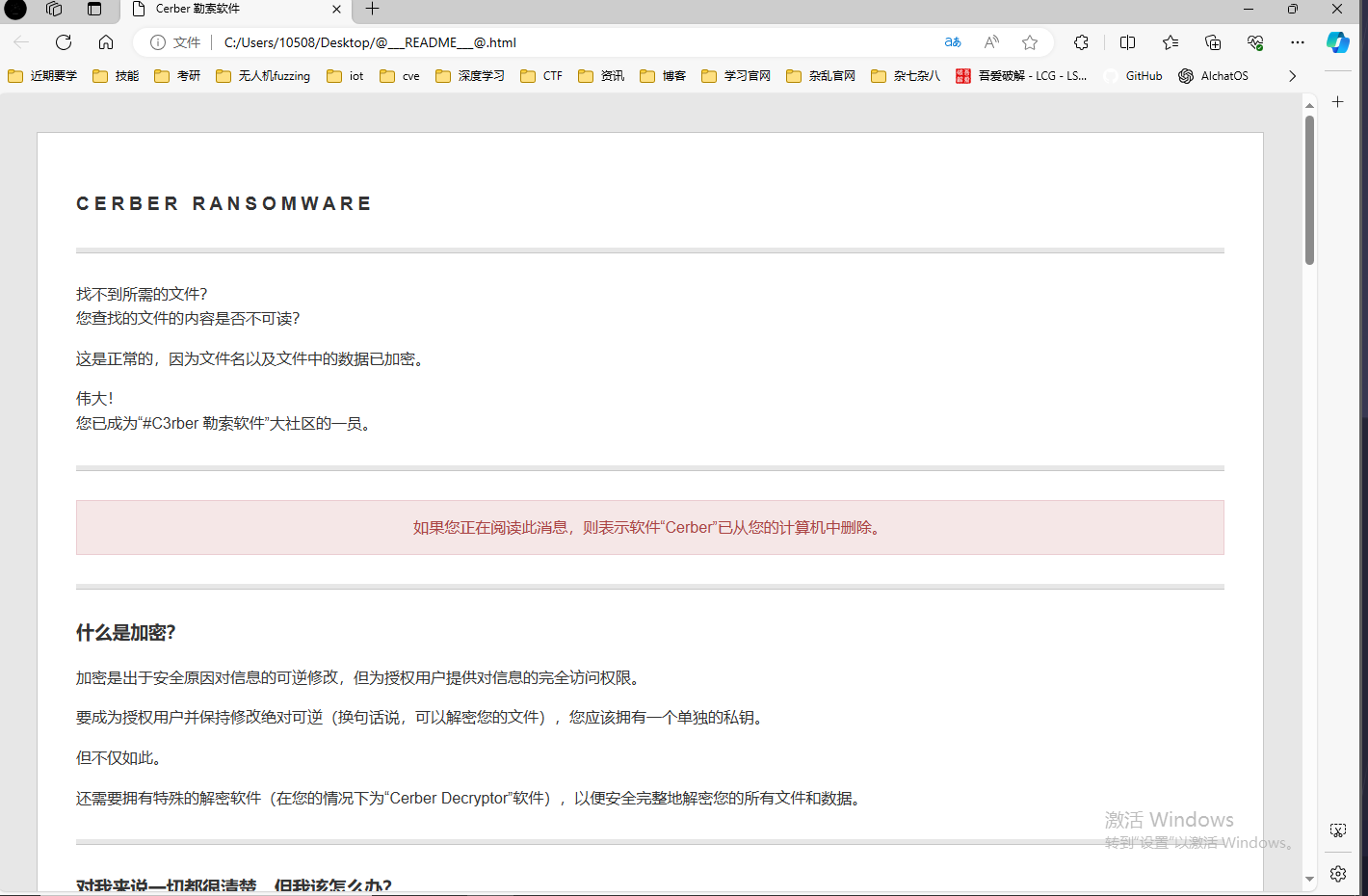This screenshot has height=896, width=1368.
Task: Open Browser essentials heart icon
Action: coord(1255,42)
